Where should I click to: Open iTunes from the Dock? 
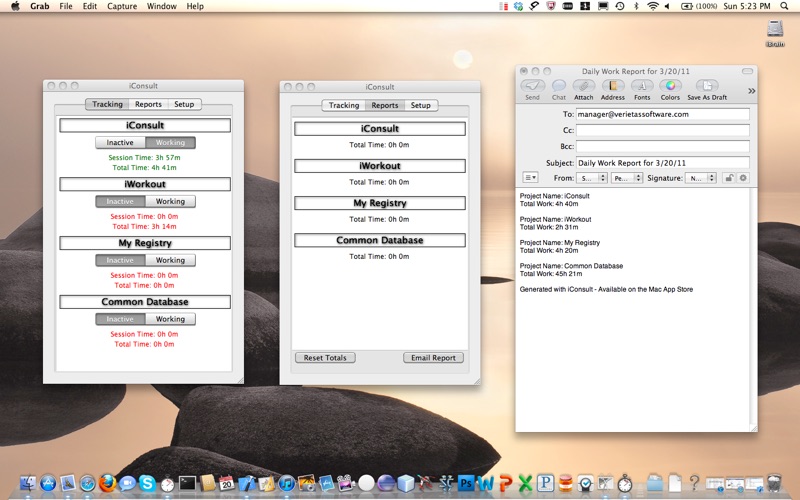click(x=287, y=483)
